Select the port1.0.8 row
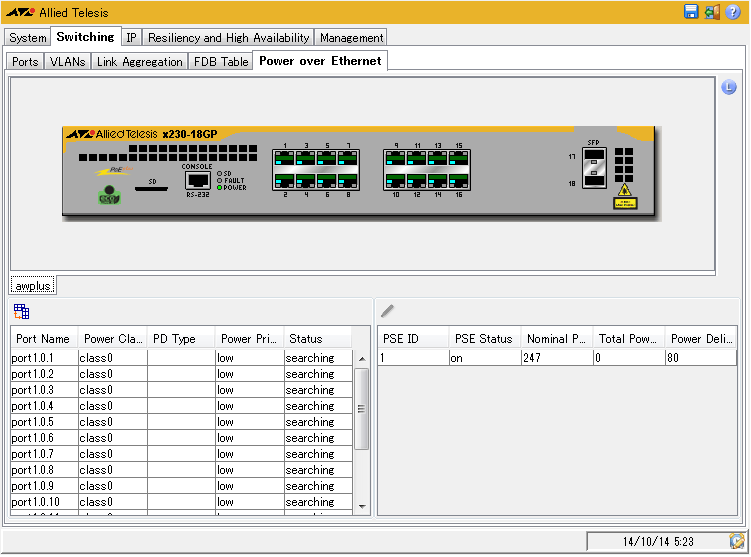 tap(182, 470)
